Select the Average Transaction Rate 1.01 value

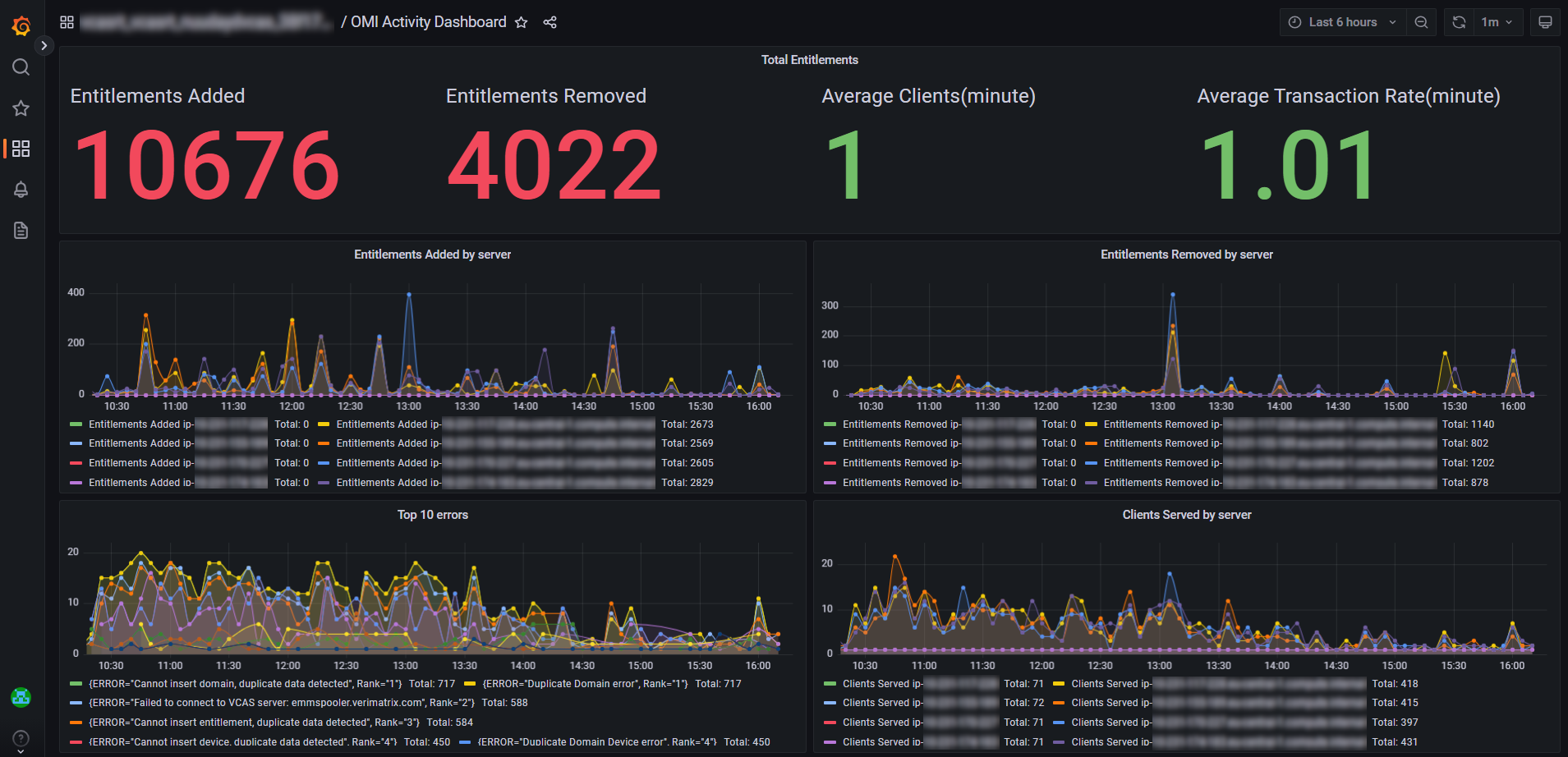1287,165
